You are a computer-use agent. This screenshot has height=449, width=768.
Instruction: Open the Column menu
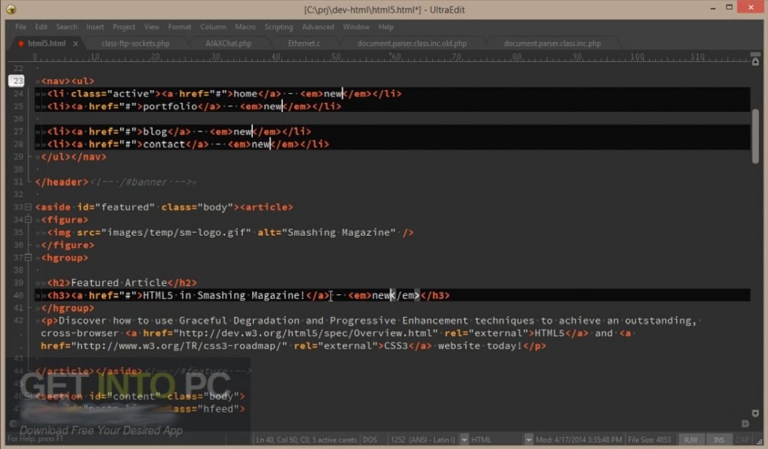[213, 27]
